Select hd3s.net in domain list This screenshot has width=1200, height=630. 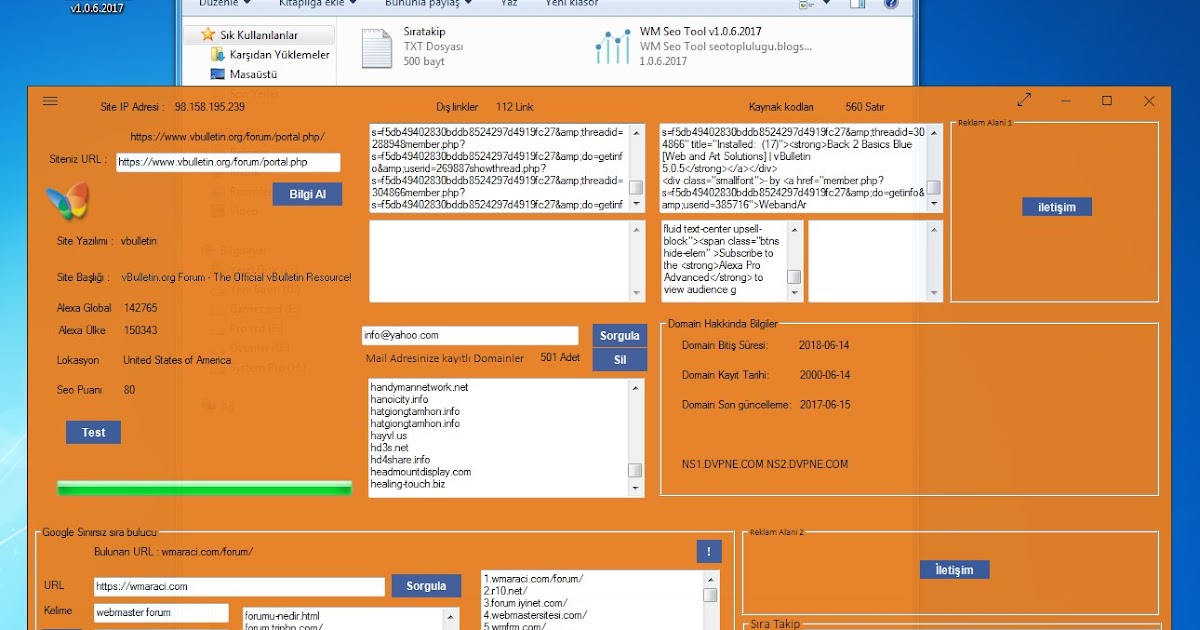(x=388, y=448)
